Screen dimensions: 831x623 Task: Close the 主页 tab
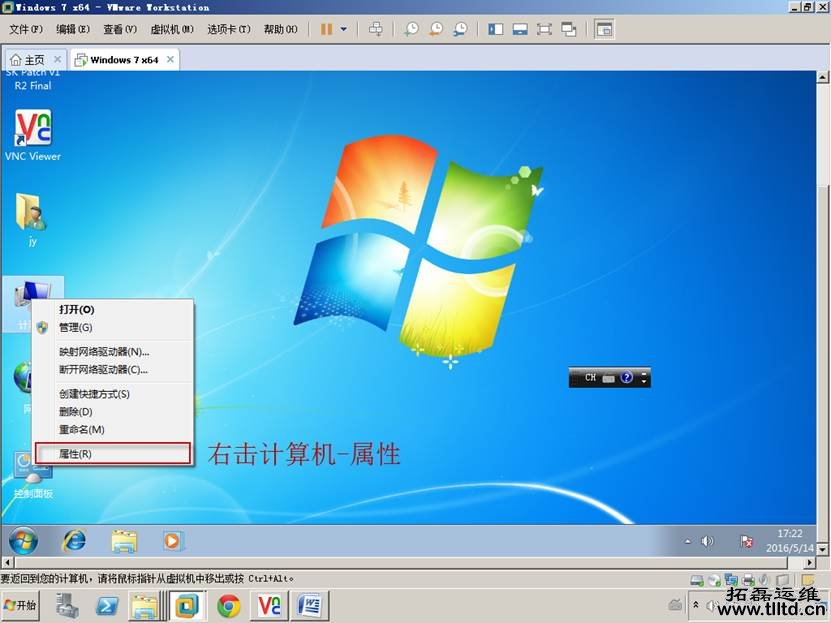[x=58, y=59]
